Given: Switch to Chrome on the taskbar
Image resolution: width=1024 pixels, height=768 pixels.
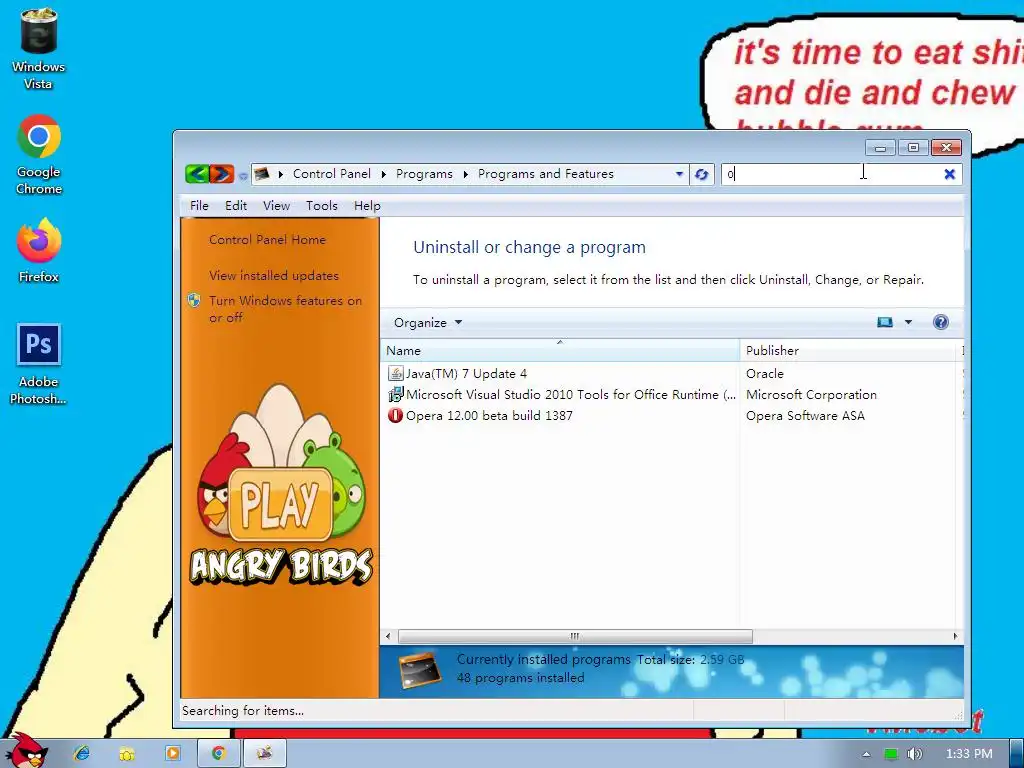Looking at the screenshot, I should [218, 753].
